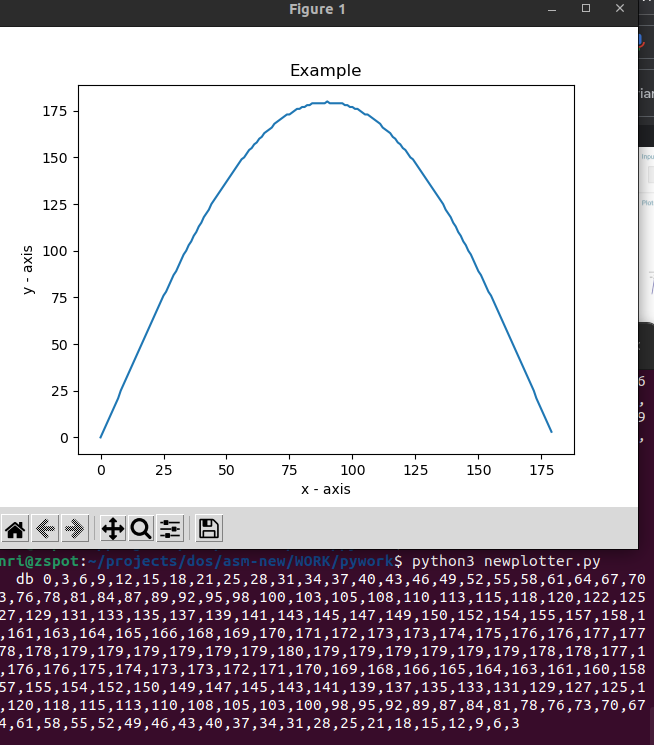This screenshot has width=654, height=745.
Task: Close the Figure 1 window
Action: coord(620,9)
